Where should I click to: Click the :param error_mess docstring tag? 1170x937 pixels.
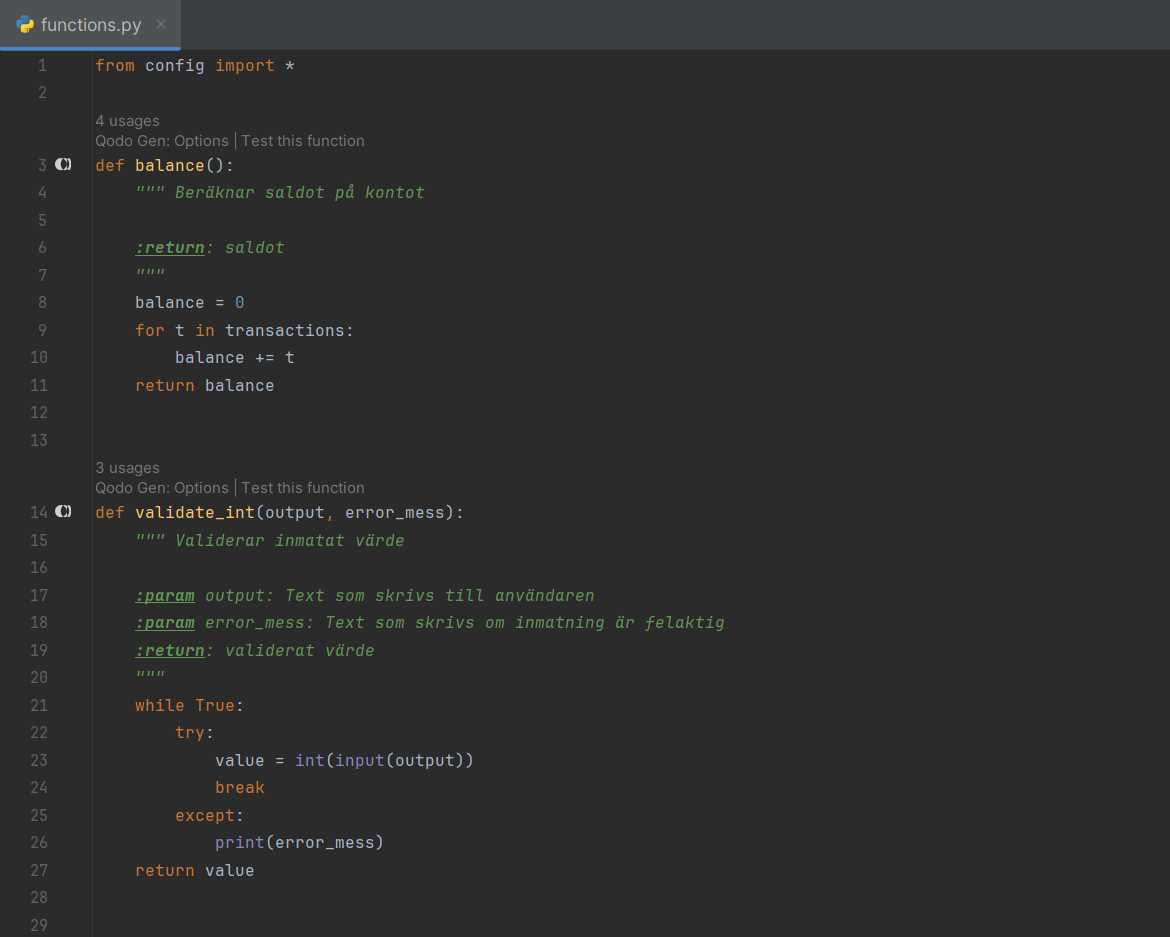coord(165,623)
